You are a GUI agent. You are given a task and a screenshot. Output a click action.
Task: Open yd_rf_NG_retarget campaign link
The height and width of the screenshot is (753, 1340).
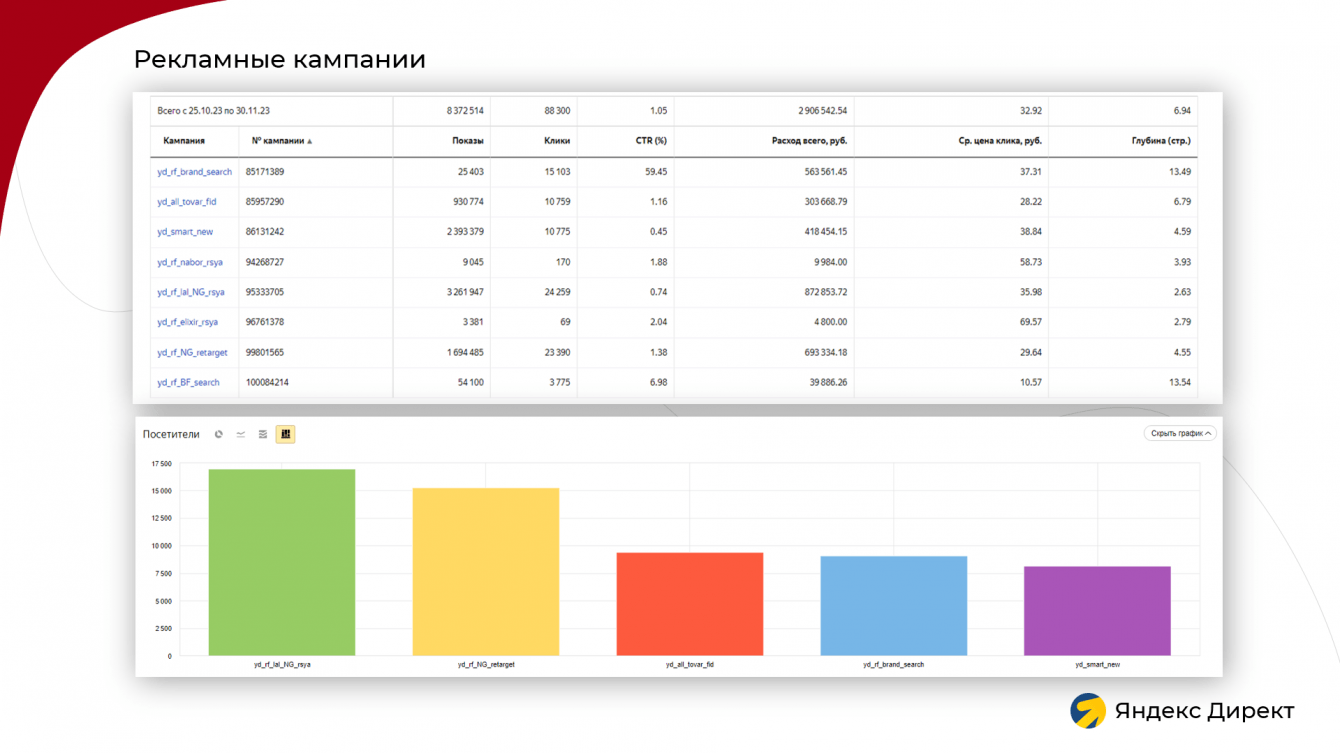[x=192, y=352]
